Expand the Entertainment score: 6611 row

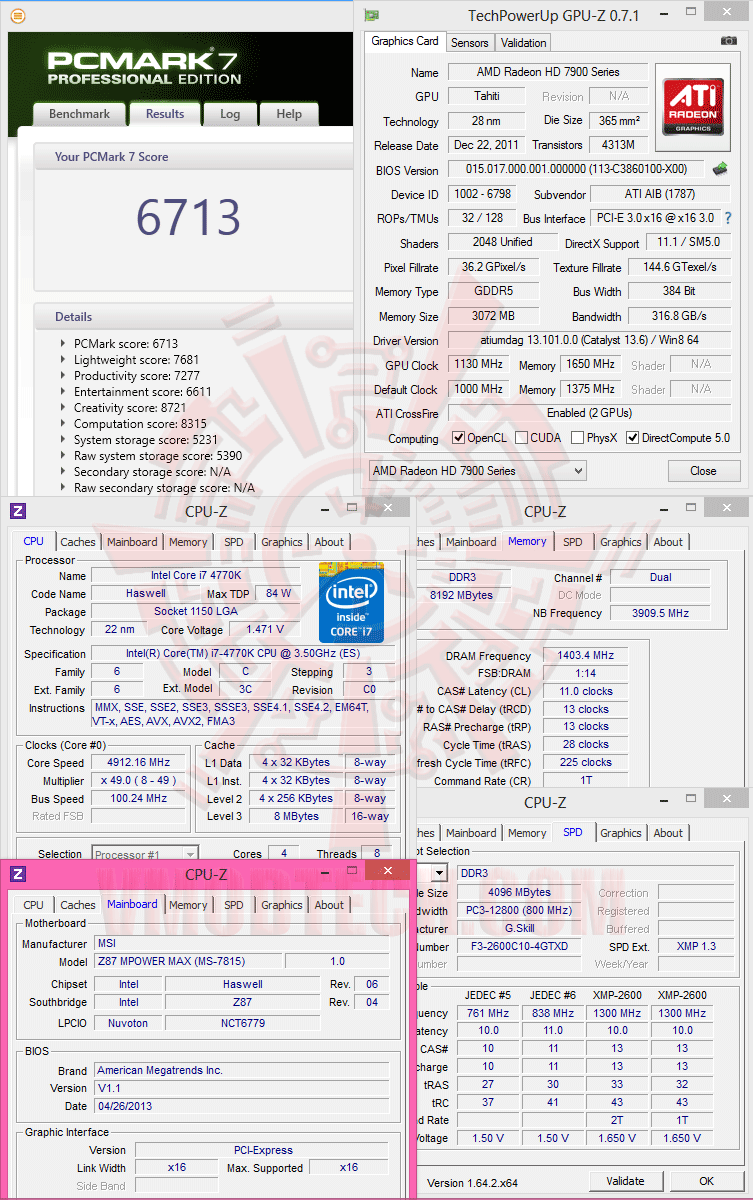click(65, 391)
